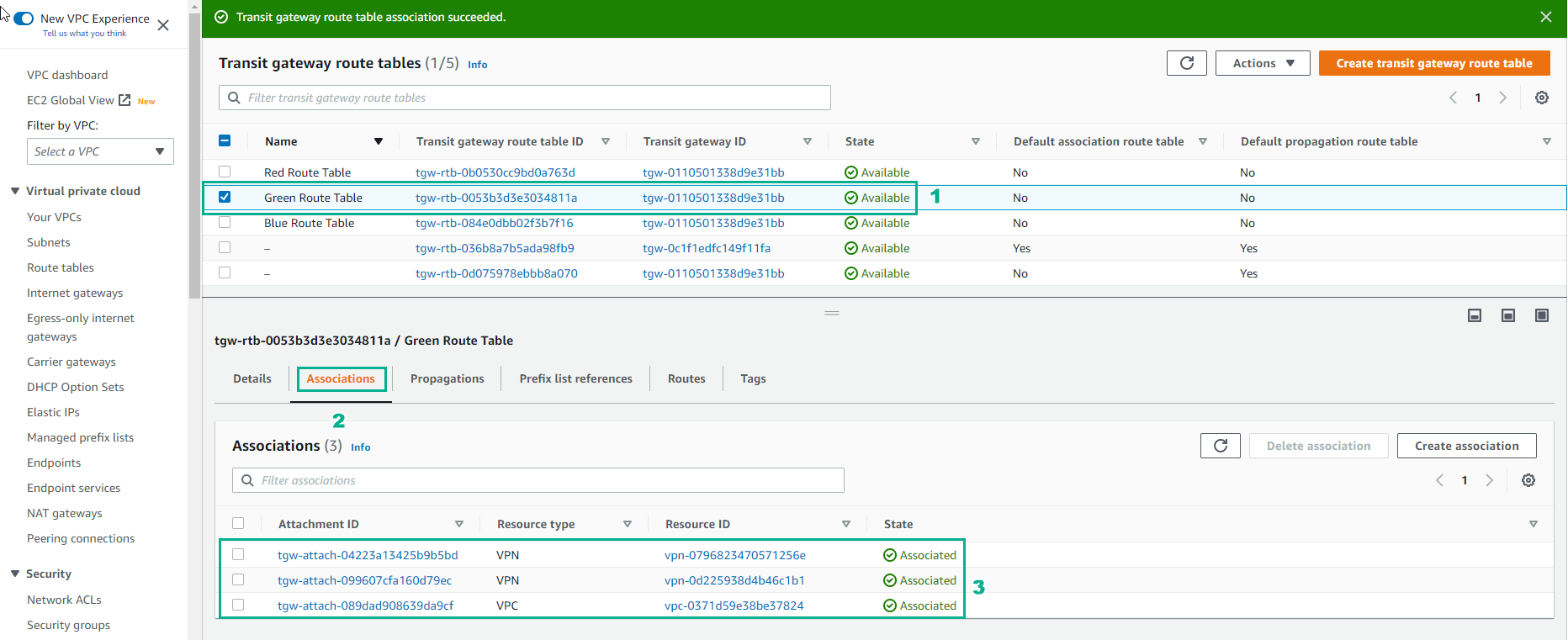Set detail pane to half-height icon
Screen dimensions: 1568x640
(1508, 315)
